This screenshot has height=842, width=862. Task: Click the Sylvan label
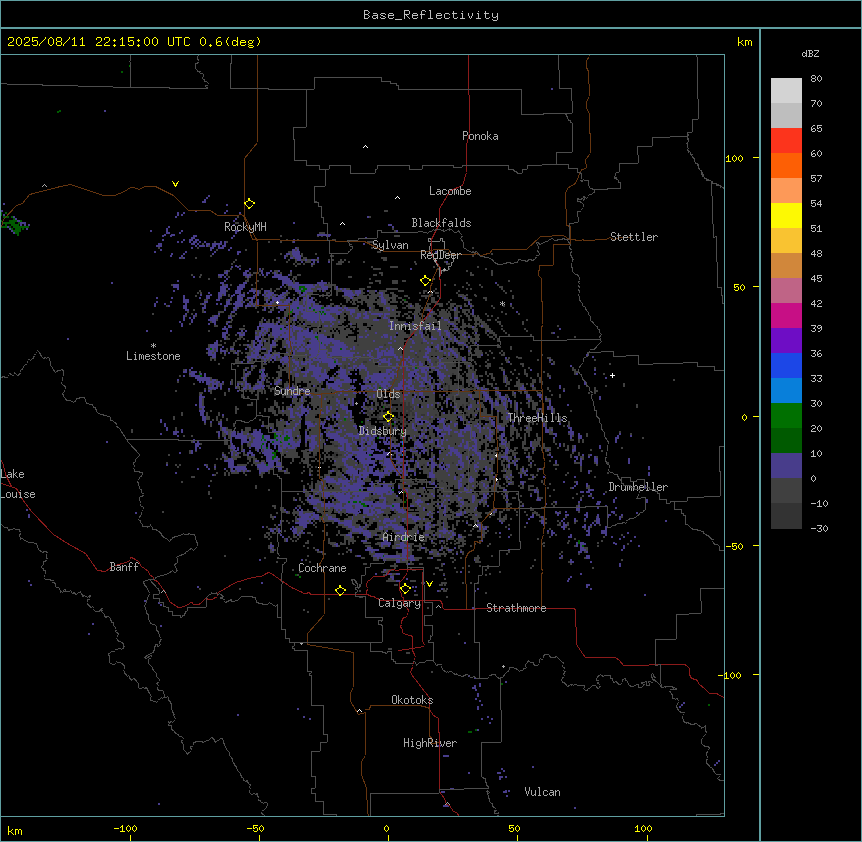coord(390,245)
